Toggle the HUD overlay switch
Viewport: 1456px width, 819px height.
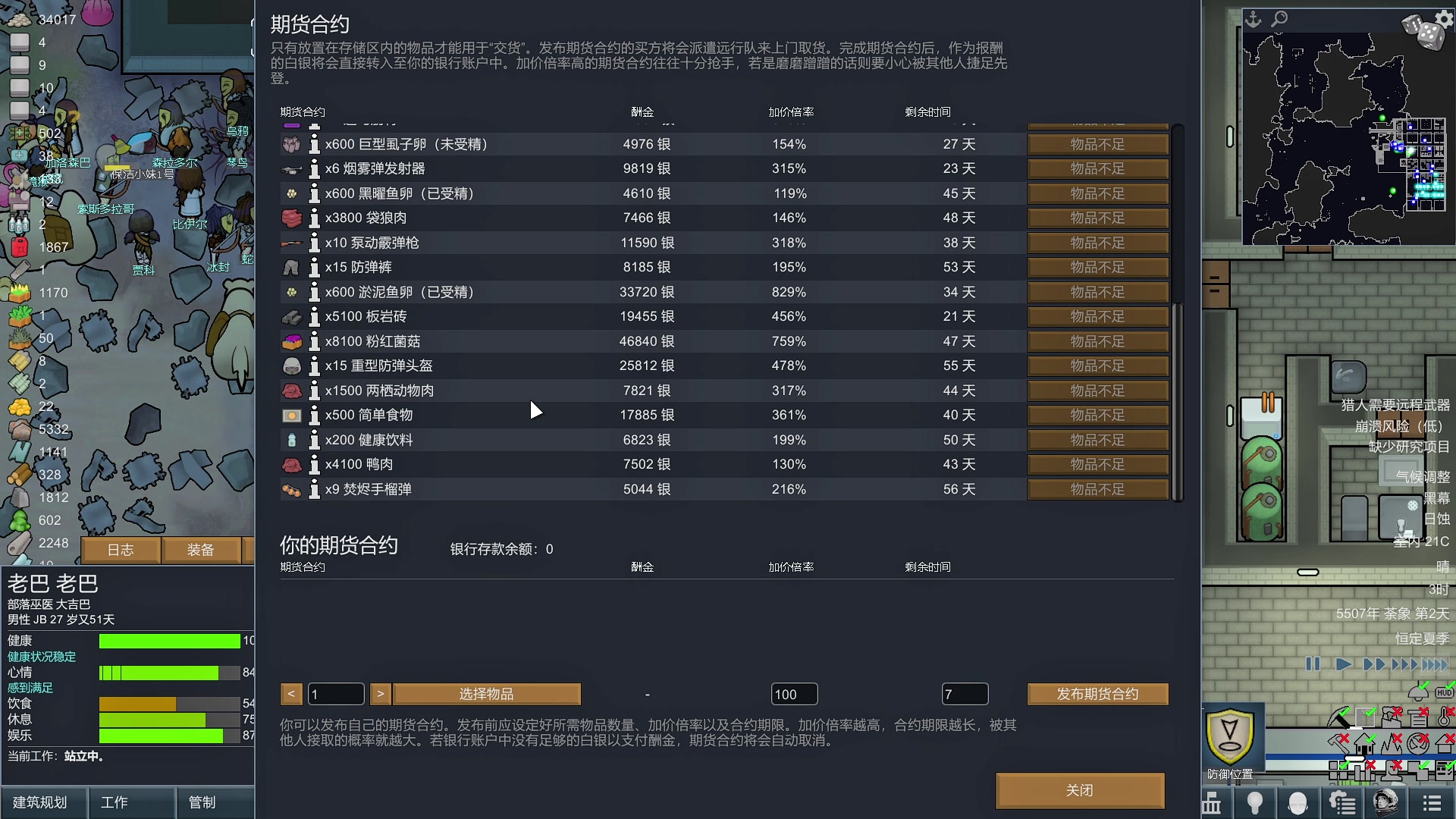[x=1443, y=692]
